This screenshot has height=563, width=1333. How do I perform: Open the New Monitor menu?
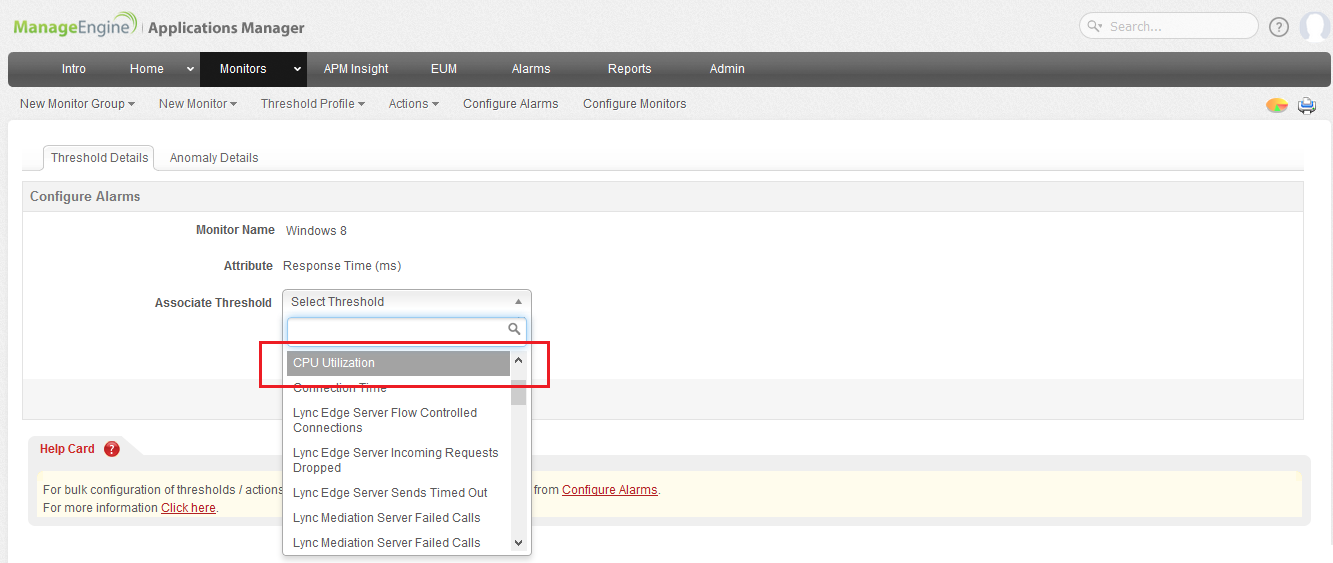coord(198,104)
